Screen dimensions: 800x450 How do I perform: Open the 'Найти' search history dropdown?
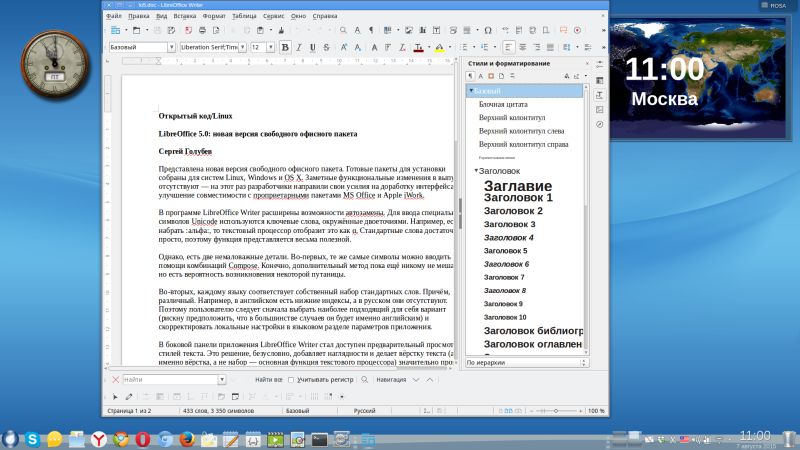[222, 380]
